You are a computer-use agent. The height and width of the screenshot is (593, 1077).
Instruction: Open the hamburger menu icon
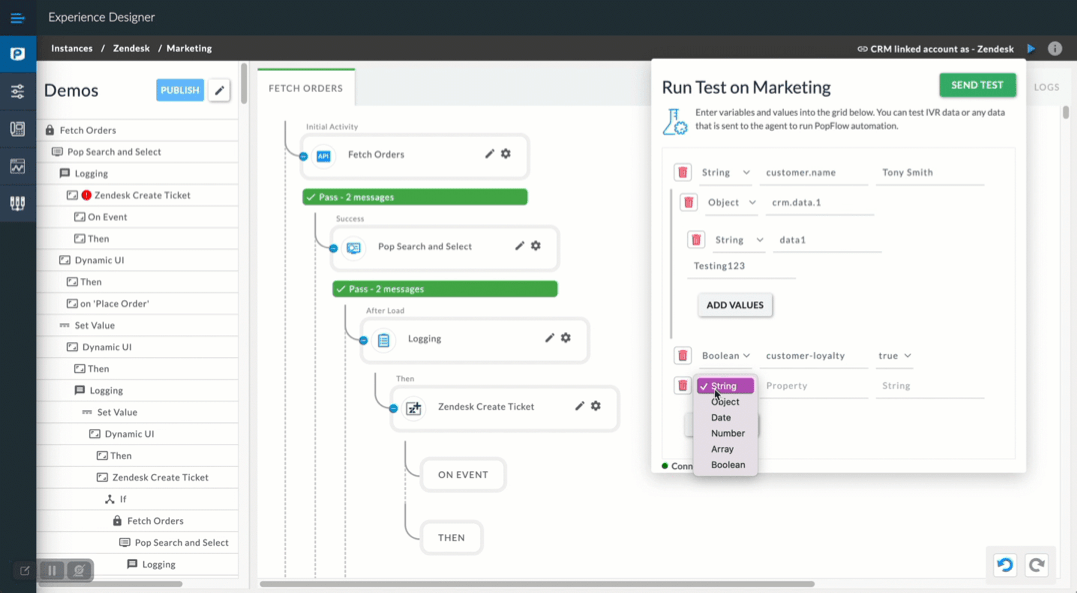(x=17, y=18)
